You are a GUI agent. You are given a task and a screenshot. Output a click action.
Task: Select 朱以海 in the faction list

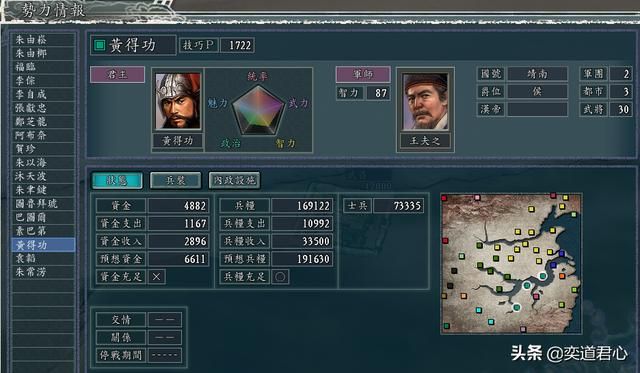pyautogui.click(x=43, y=162)
